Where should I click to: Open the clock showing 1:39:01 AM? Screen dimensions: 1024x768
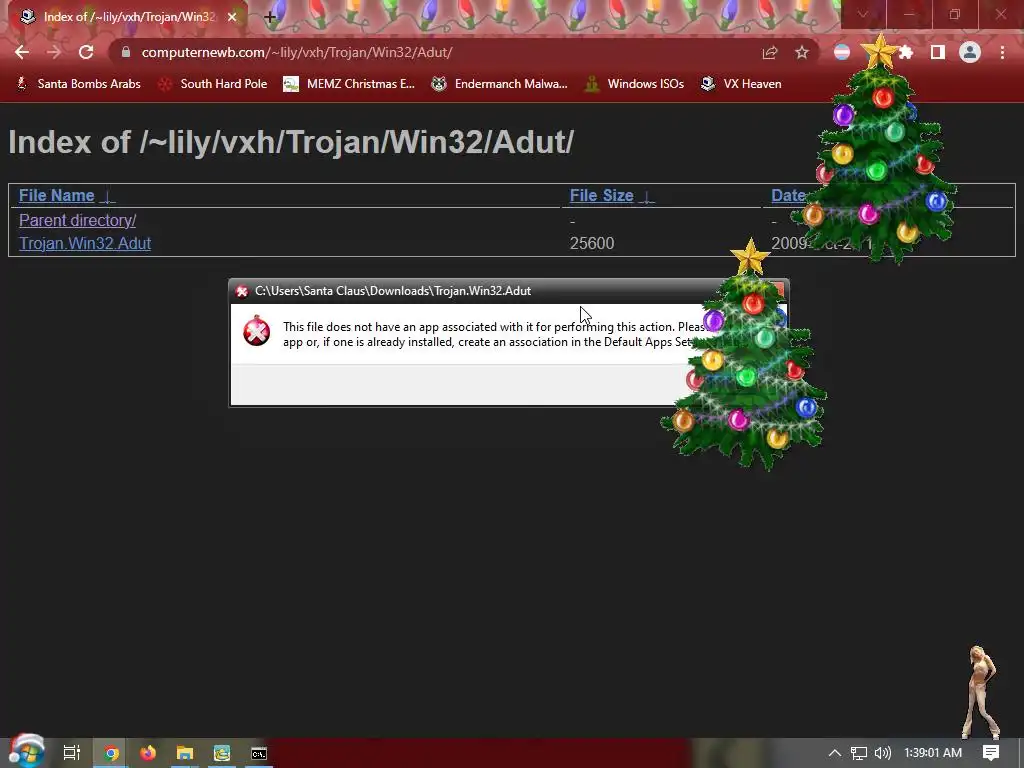click(x=933, y=753)
